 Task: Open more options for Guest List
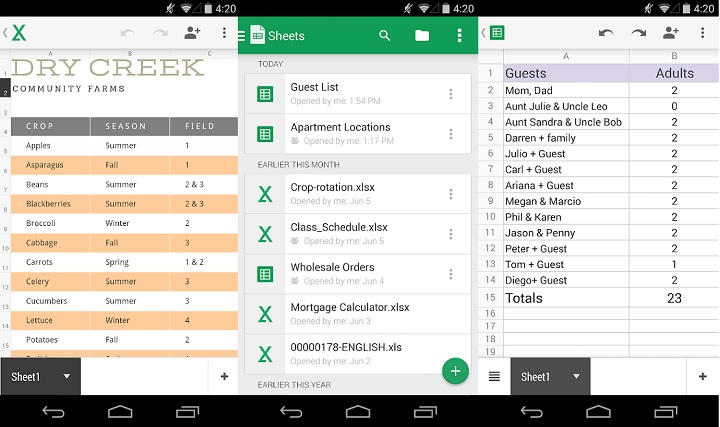click(x=451, y=94)
